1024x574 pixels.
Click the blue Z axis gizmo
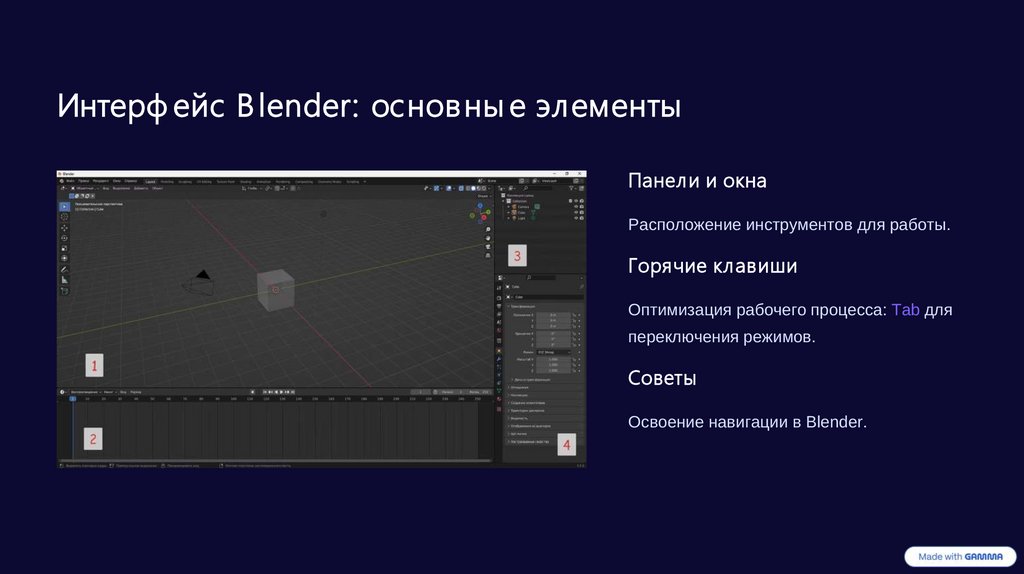click(x=480, y=206)
